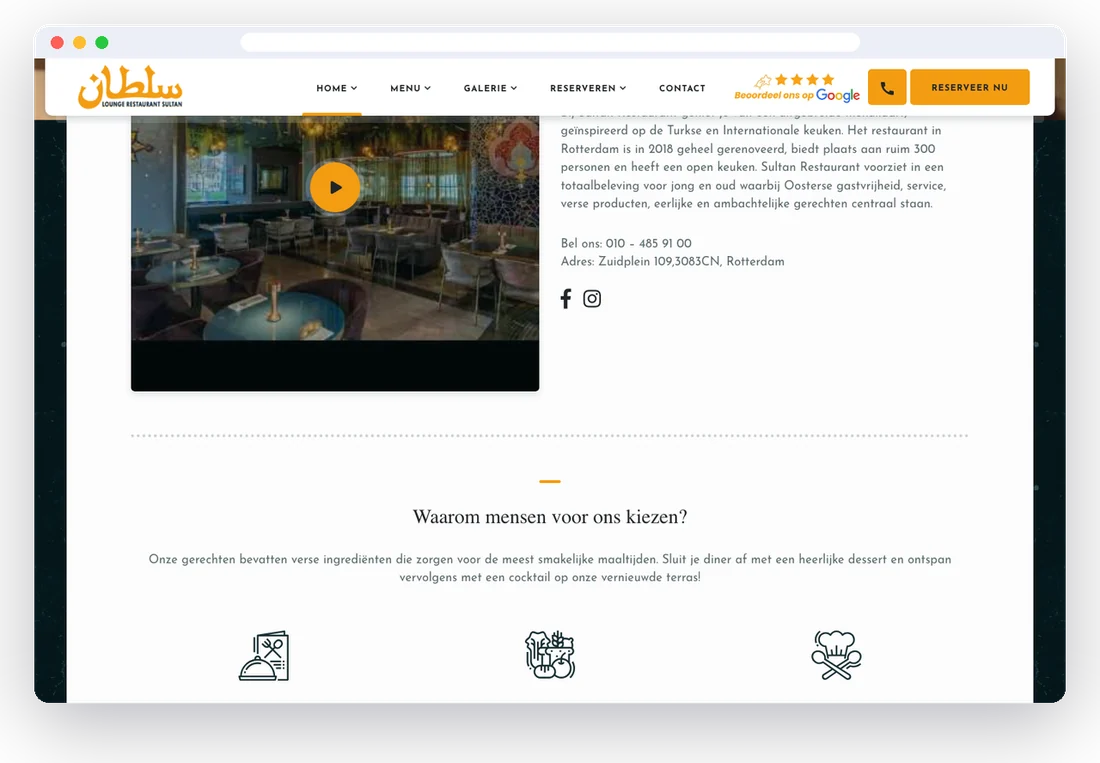Image resolution: width=1100 pixels, height=763 pixels.
Task: Click the green maximize window dot
Action: click(102, 43)
